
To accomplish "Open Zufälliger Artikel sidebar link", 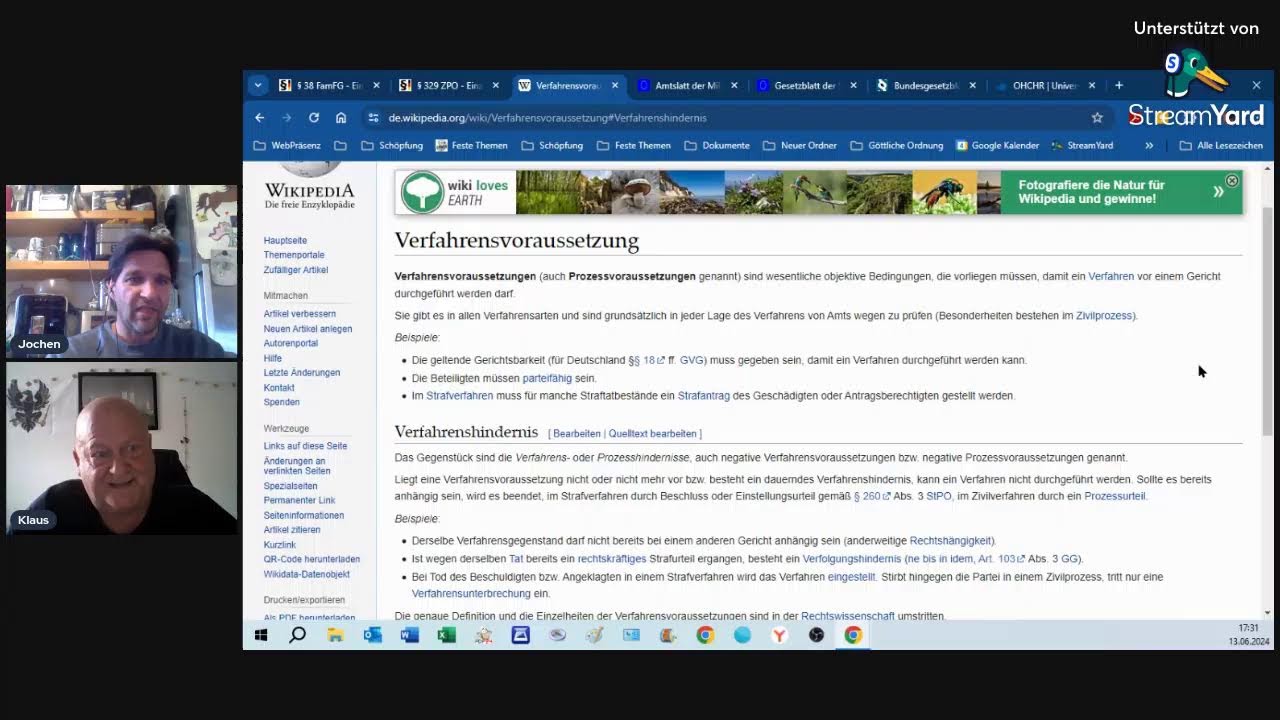I will click(x=296, y=270).
